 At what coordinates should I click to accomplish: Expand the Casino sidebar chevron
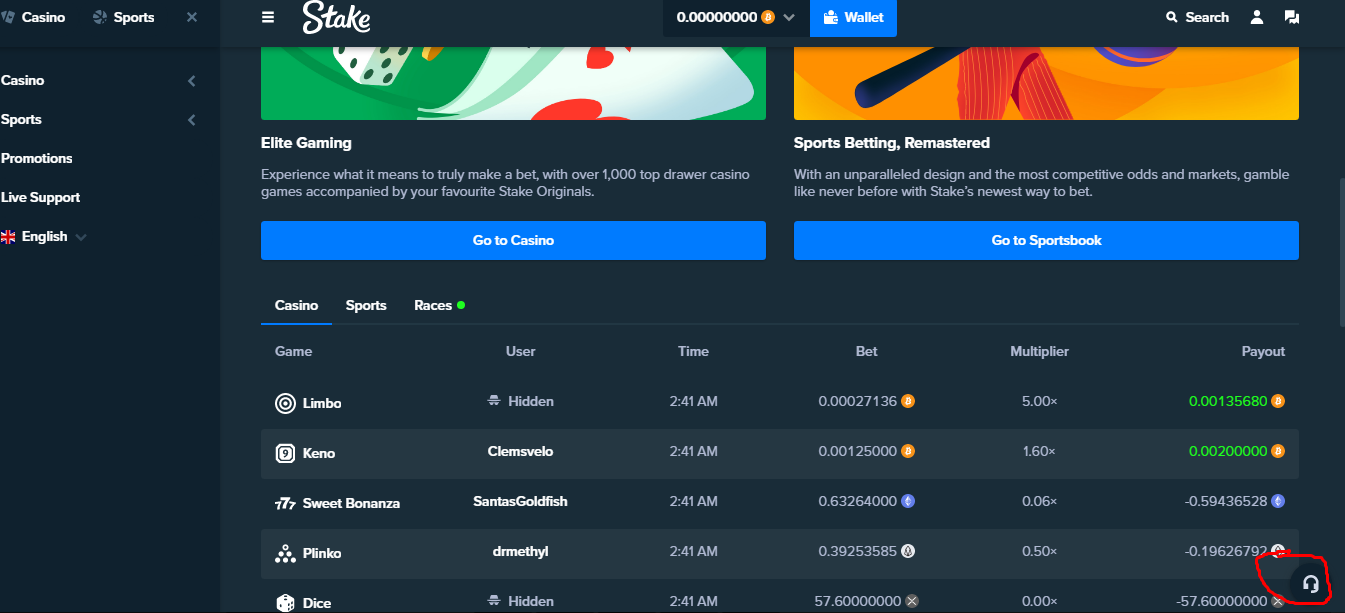coord(192,81)
